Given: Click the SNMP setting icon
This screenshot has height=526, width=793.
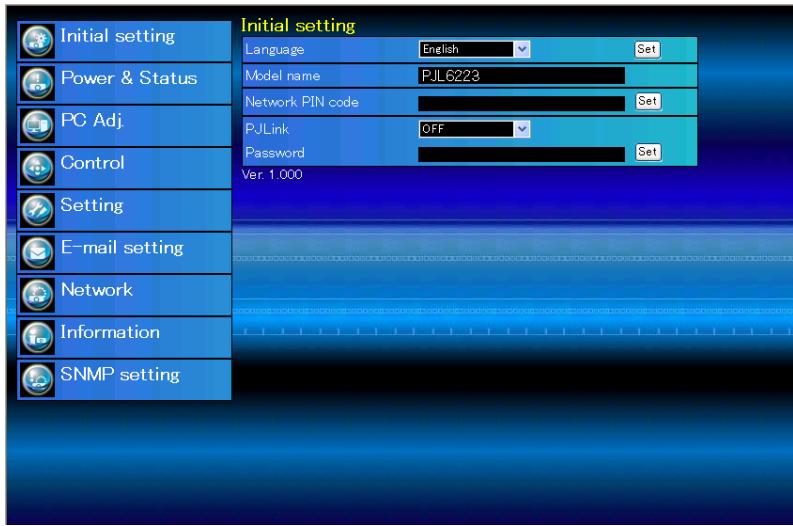Looking at the screenshot, I should point(37,379).
